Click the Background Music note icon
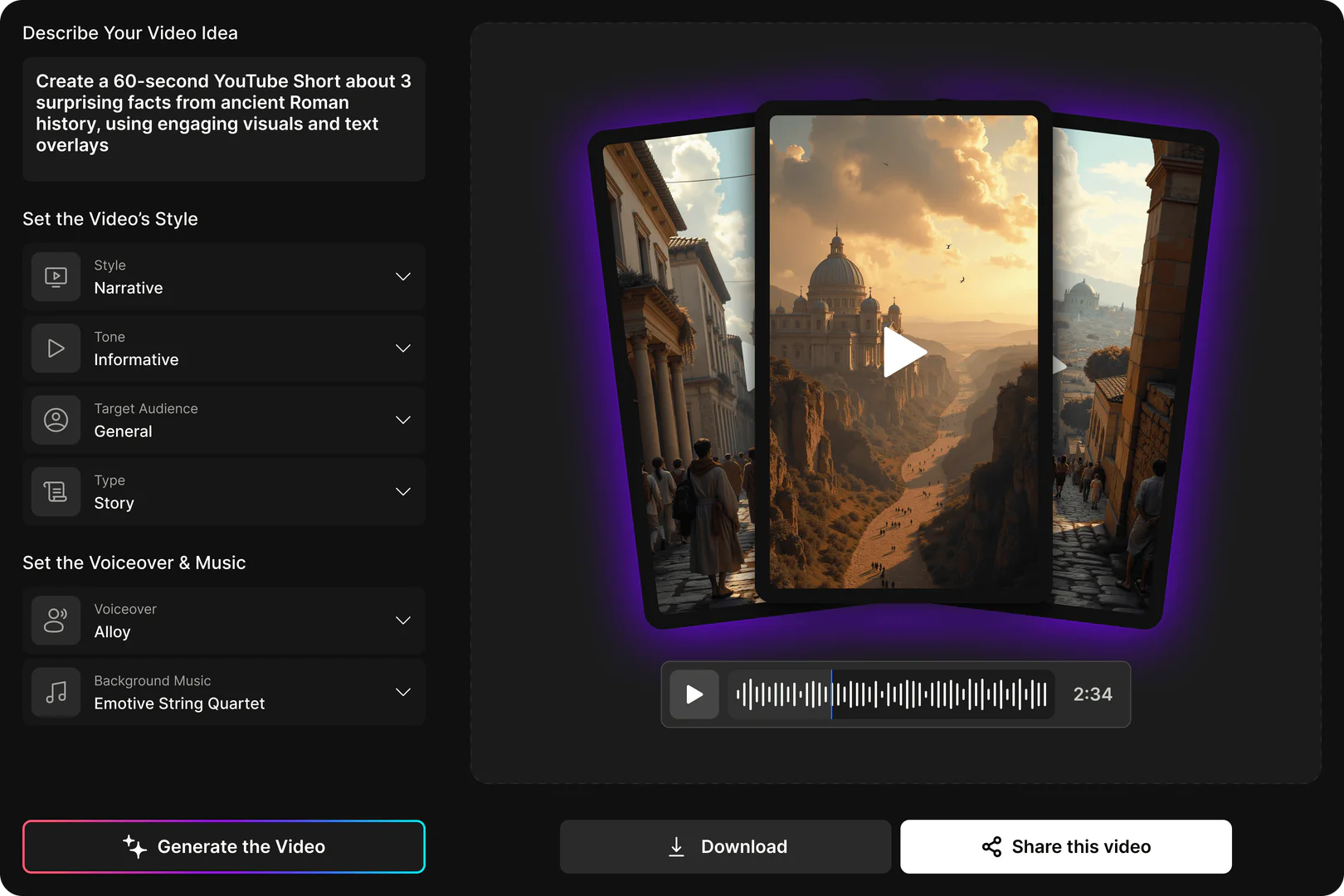 click(56, 692)
